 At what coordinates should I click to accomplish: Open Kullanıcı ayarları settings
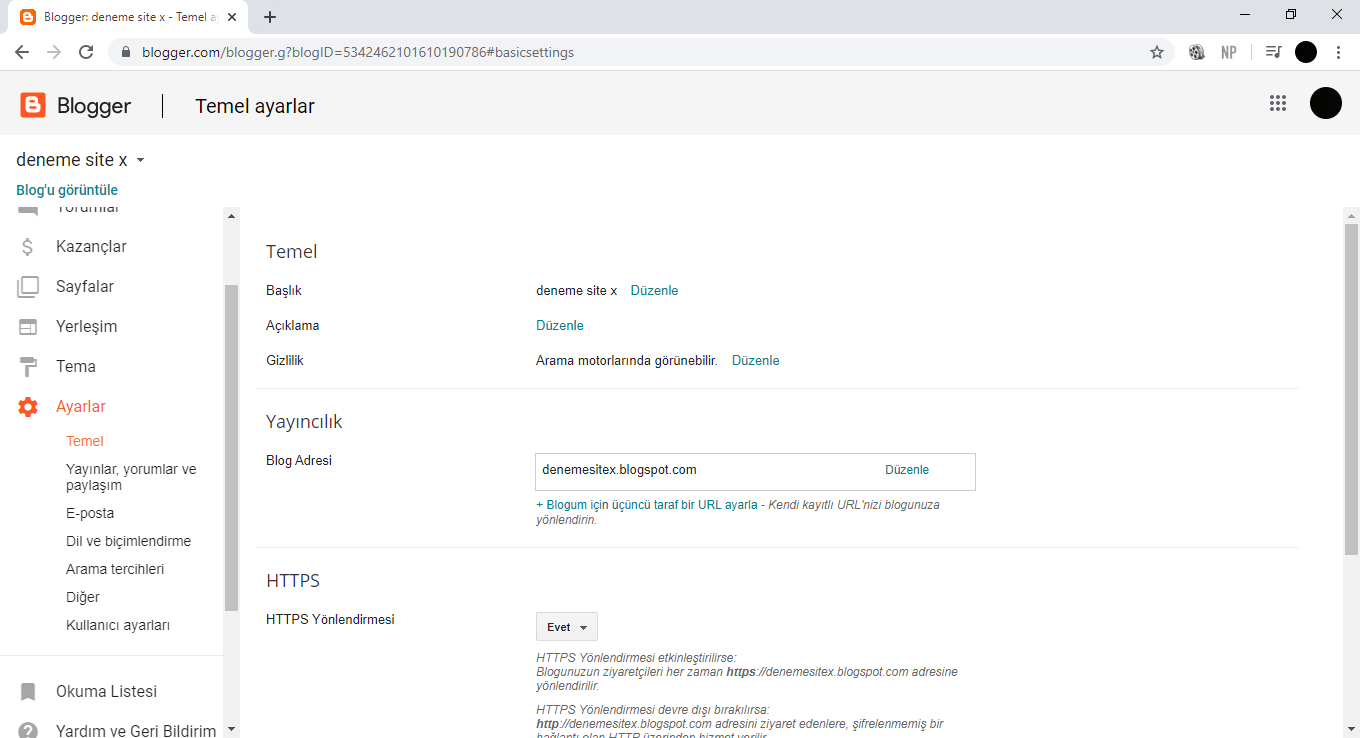tap(118, 625)
